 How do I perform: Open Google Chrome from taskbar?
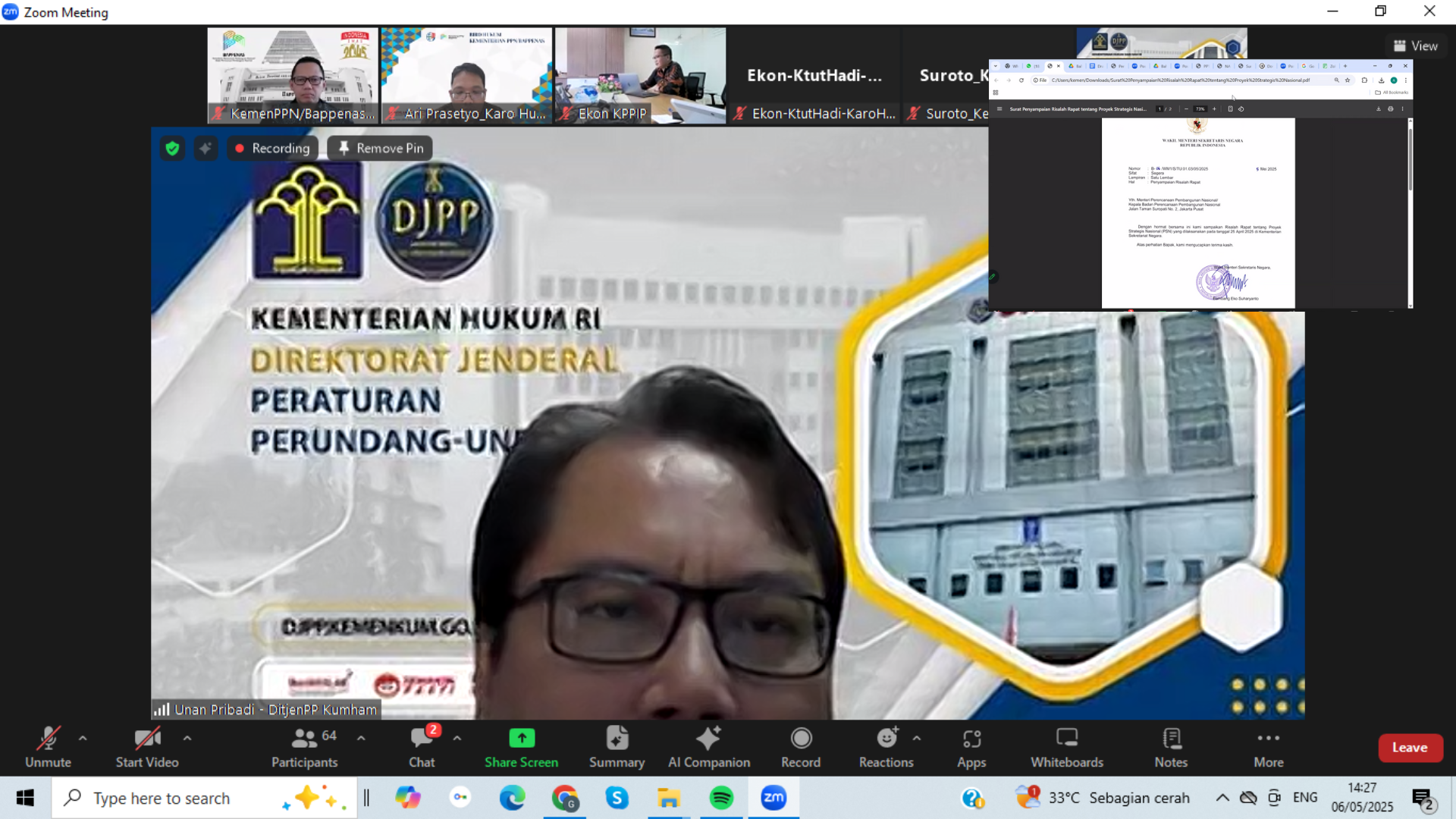pos(565,798)
